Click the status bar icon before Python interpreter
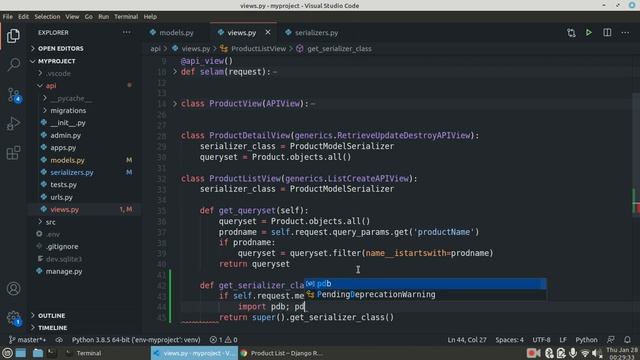The height and width of the screenshot is (360, 640). point(59,340)
